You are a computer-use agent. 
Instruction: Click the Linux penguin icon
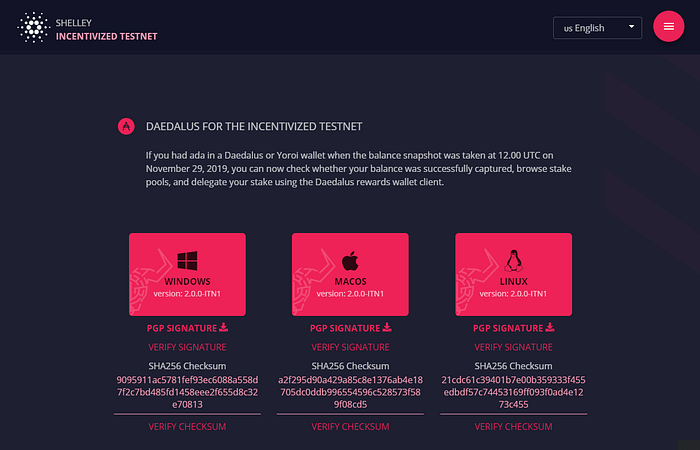click(513, 261)
